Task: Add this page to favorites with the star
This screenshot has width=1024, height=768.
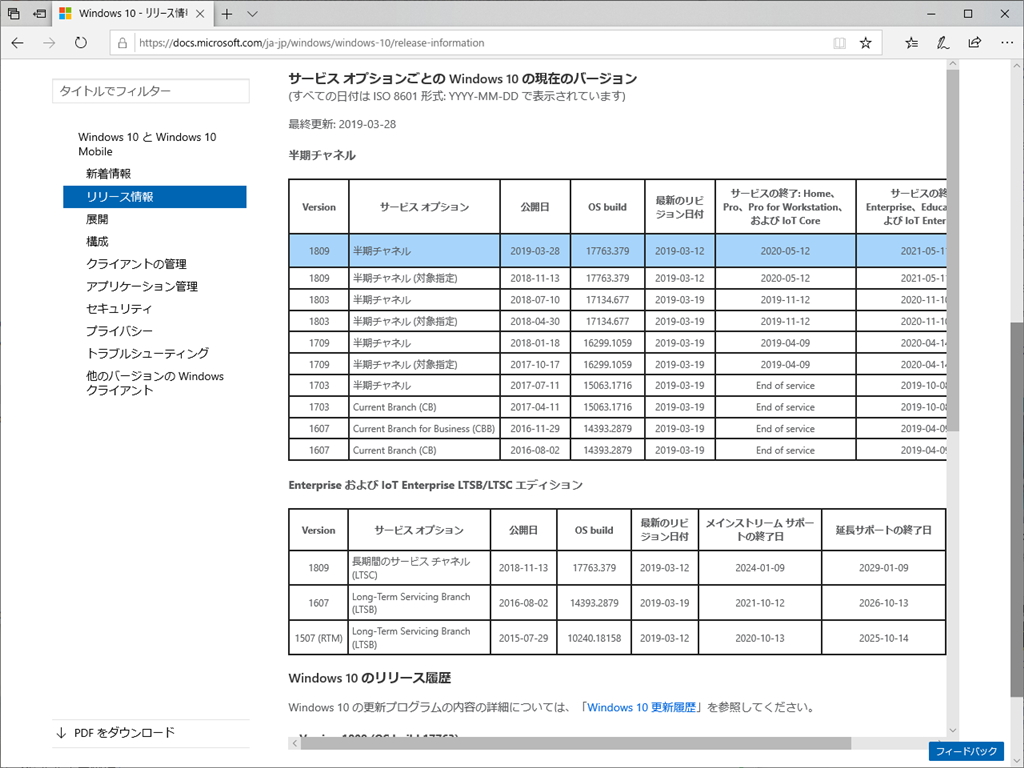Action: click(x=866, y=43)
